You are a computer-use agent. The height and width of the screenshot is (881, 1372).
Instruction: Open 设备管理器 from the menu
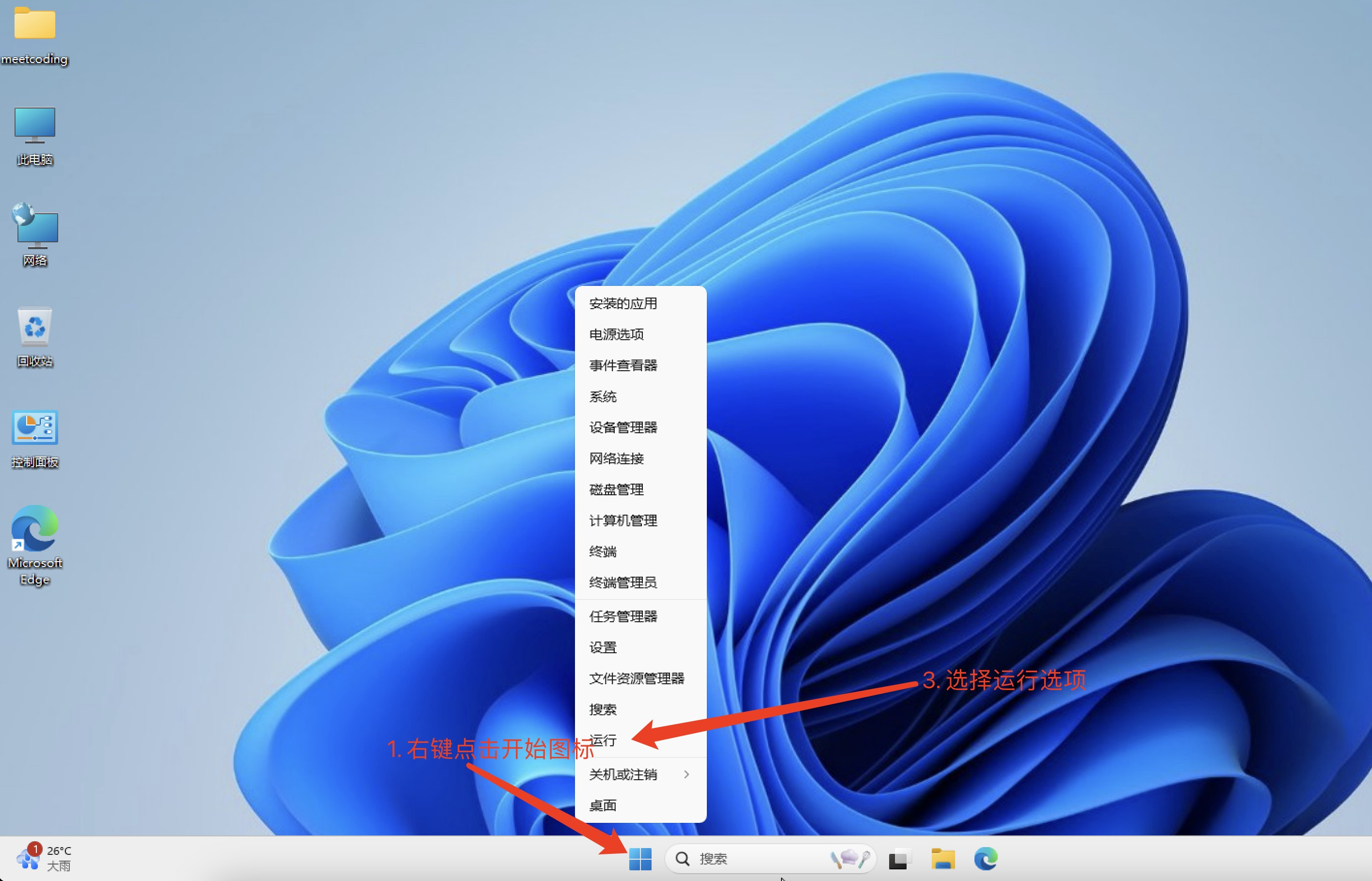click(x=623, y=427)
